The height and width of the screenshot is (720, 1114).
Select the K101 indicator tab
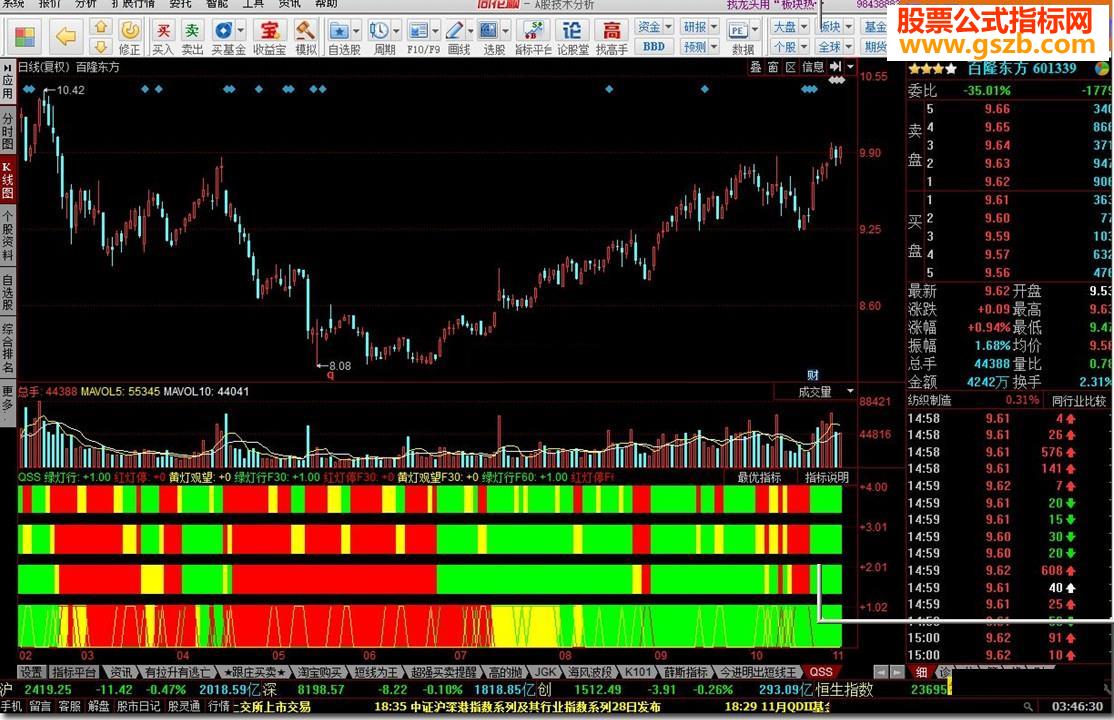click(638, 672)
